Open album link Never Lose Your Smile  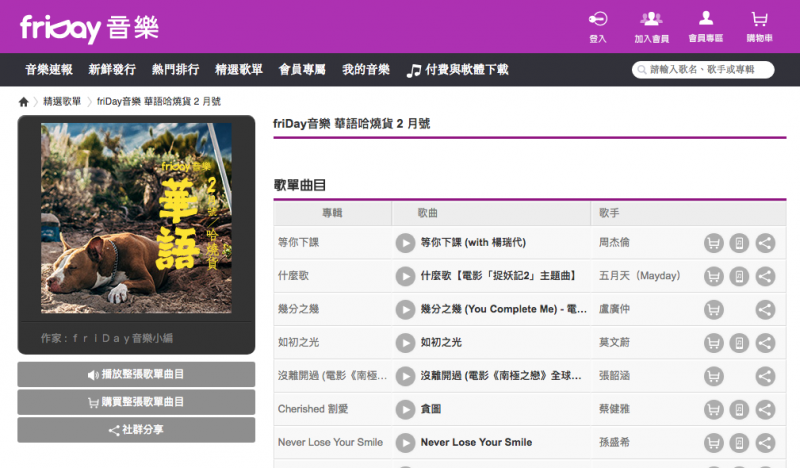tap(331, 442)
